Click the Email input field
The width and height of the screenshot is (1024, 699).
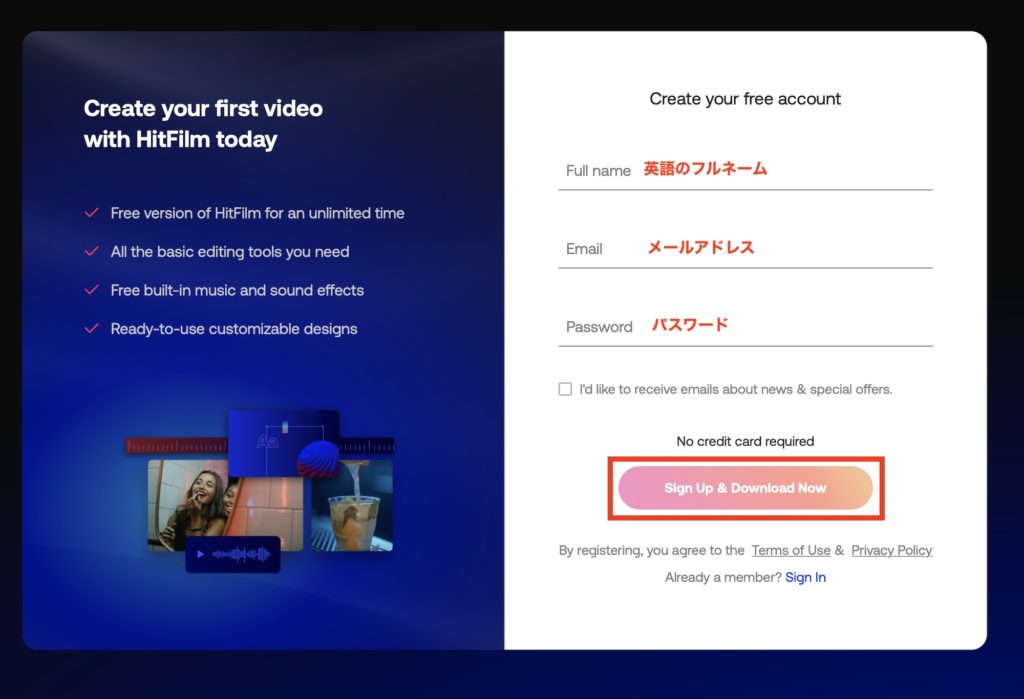tap(745, 249)
